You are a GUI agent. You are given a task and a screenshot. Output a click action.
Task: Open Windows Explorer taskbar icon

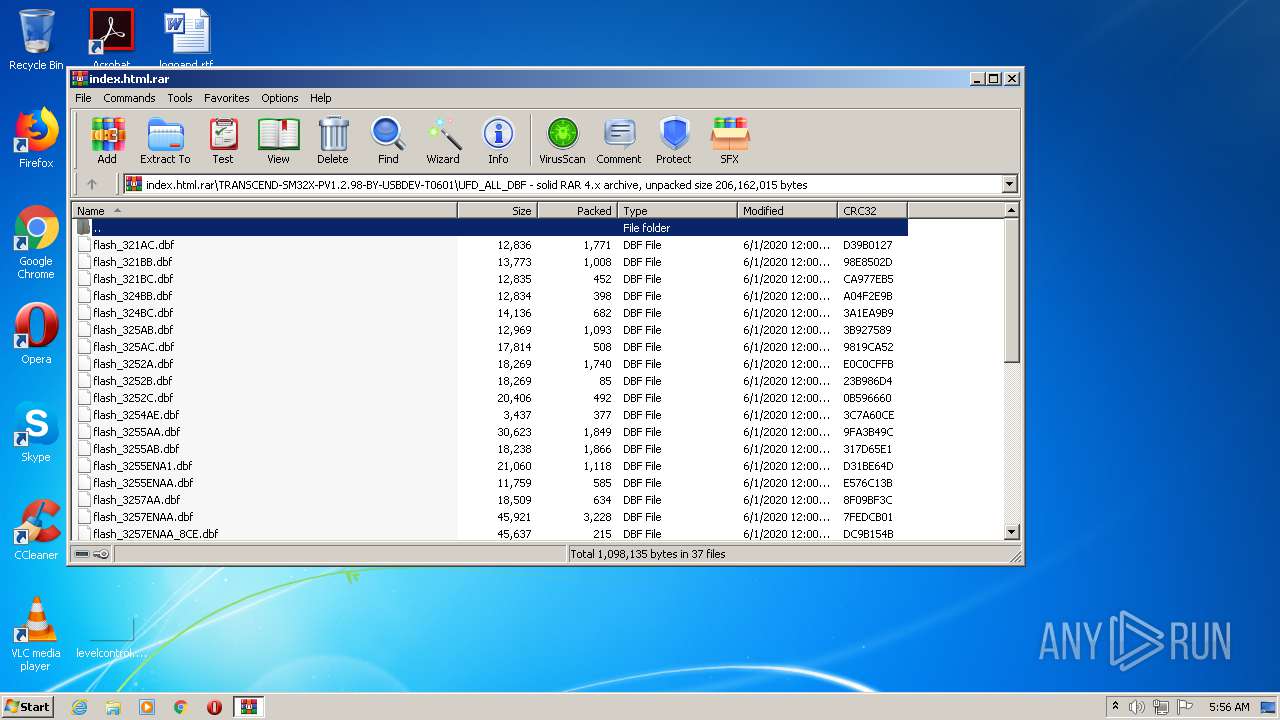click(113, 707)
